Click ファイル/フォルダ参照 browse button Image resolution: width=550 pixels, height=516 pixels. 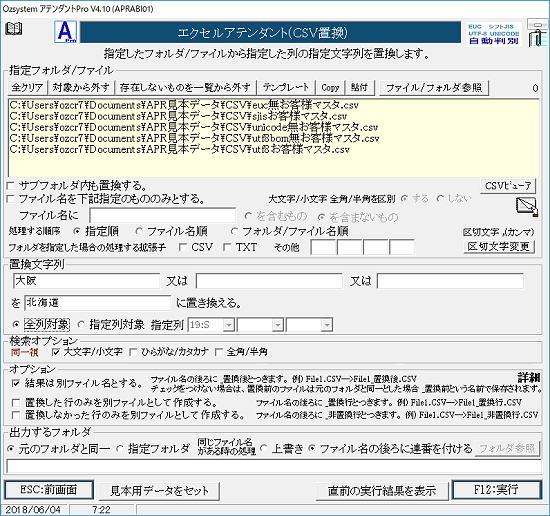click(434, 87)
